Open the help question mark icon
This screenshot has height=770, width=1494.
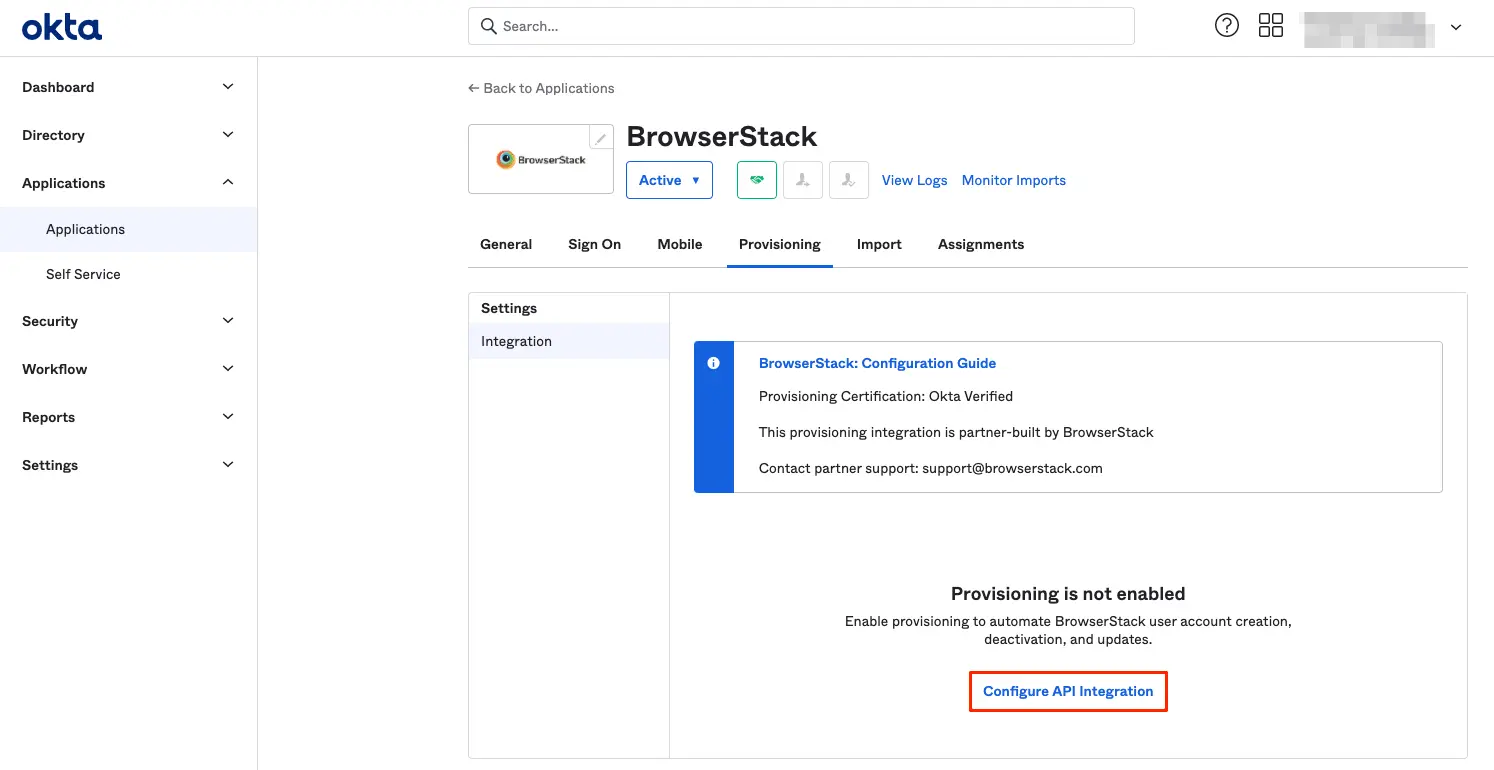(1226, 26)
